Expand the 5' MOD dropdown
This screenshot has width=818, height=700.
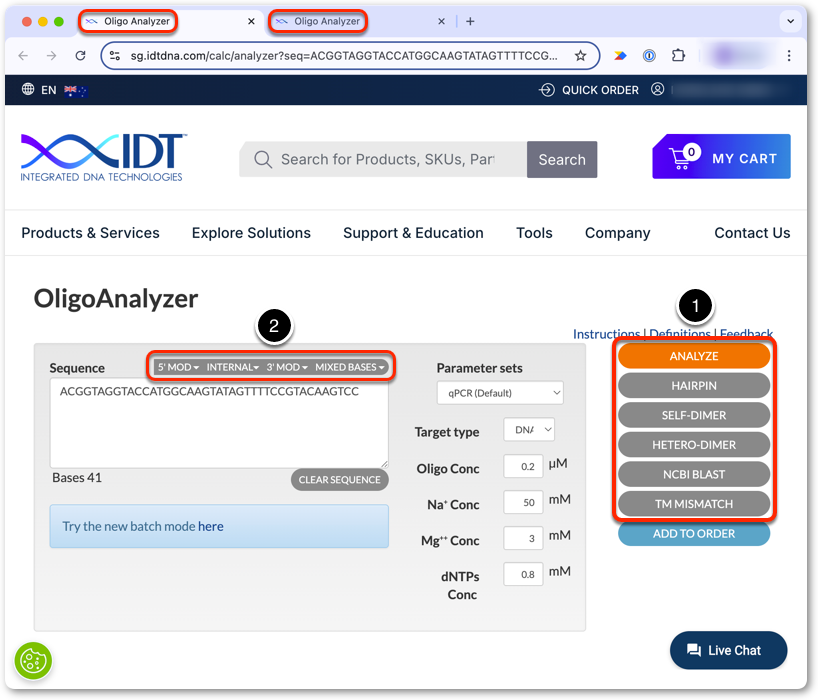178,367
